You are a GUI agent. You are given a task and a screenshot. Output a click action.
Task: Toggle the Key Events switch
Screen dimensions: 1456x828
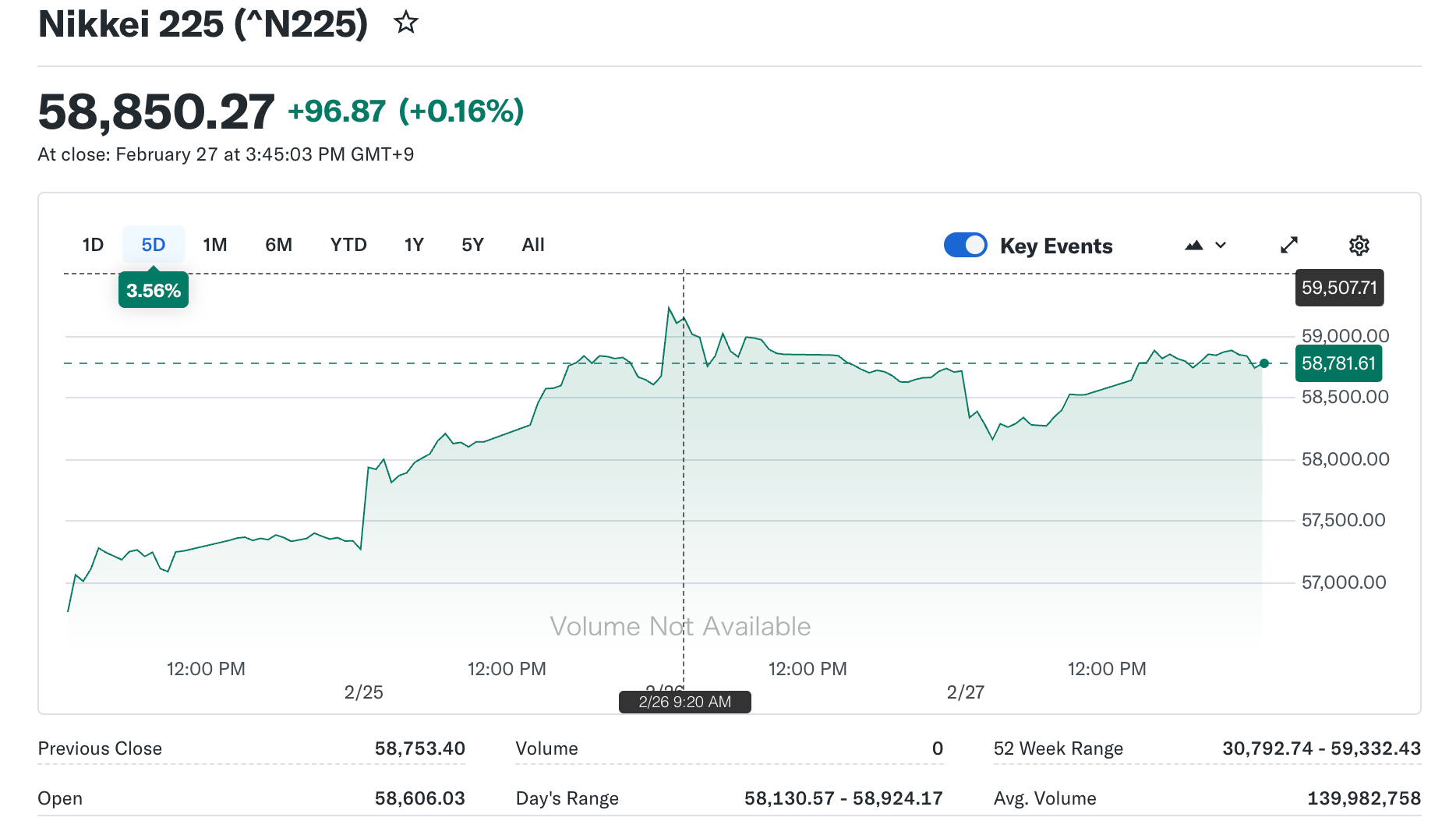click(965, 246)
